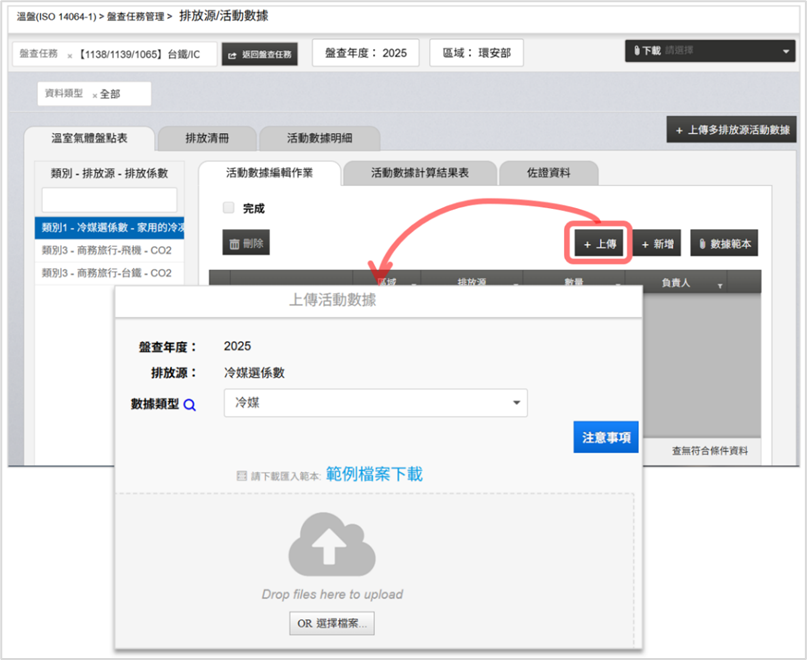Screen dimensions: 807x660
Task: Click the OR 選擇檔案 button
Action: (x=332, y=623)
